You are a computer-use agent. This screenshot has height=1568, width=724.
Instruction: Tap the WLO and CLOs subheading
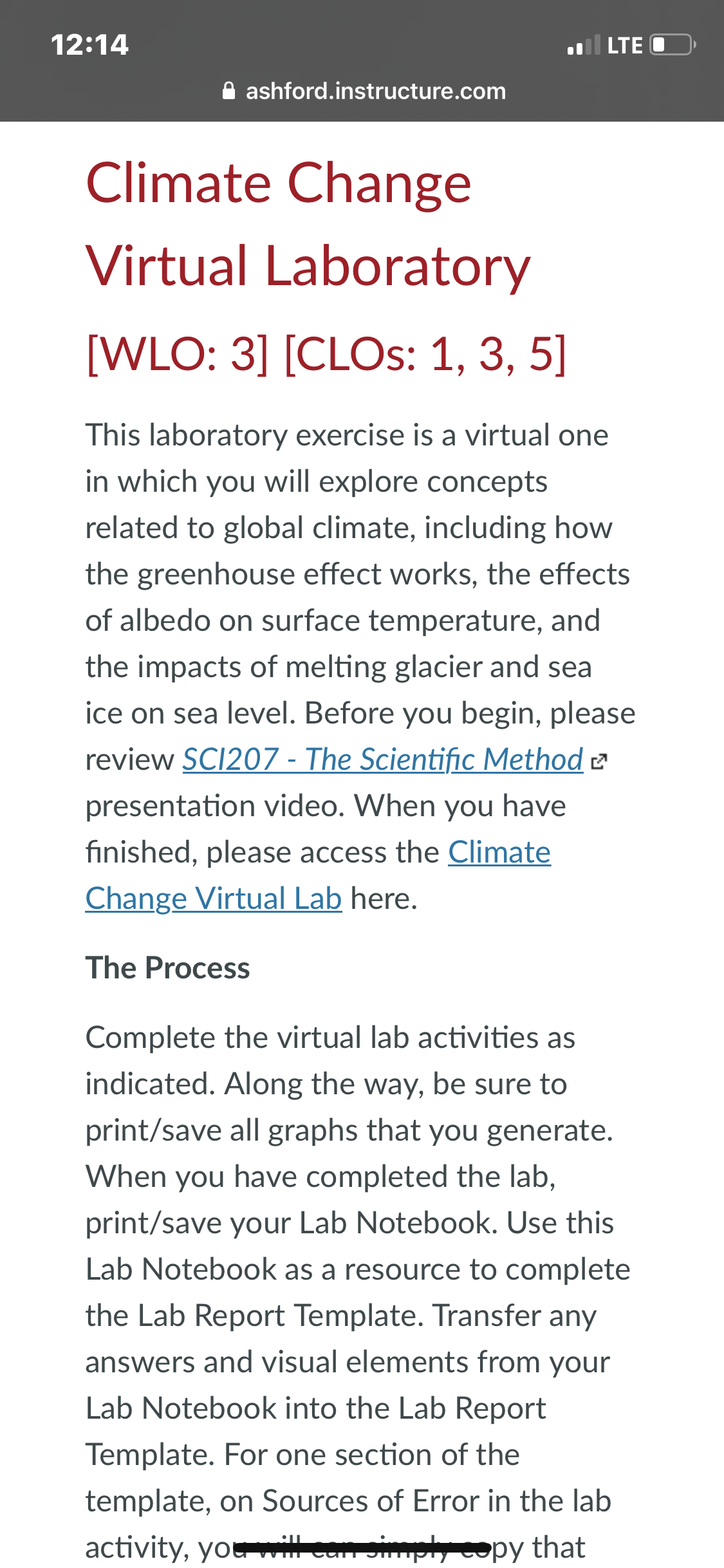tap(326, 353)
